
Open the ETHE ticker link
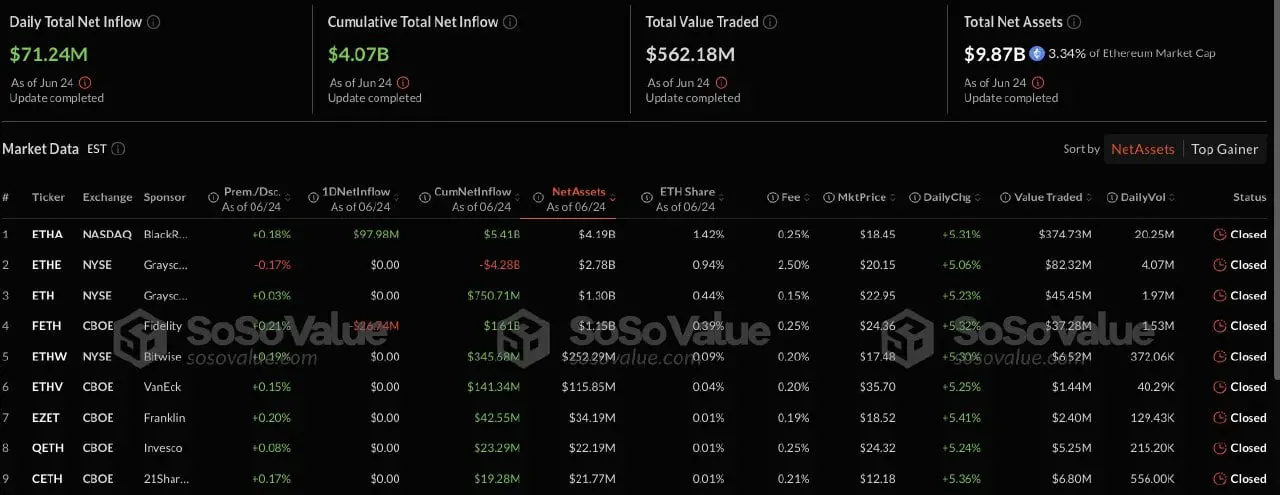[x=47, y=265]
